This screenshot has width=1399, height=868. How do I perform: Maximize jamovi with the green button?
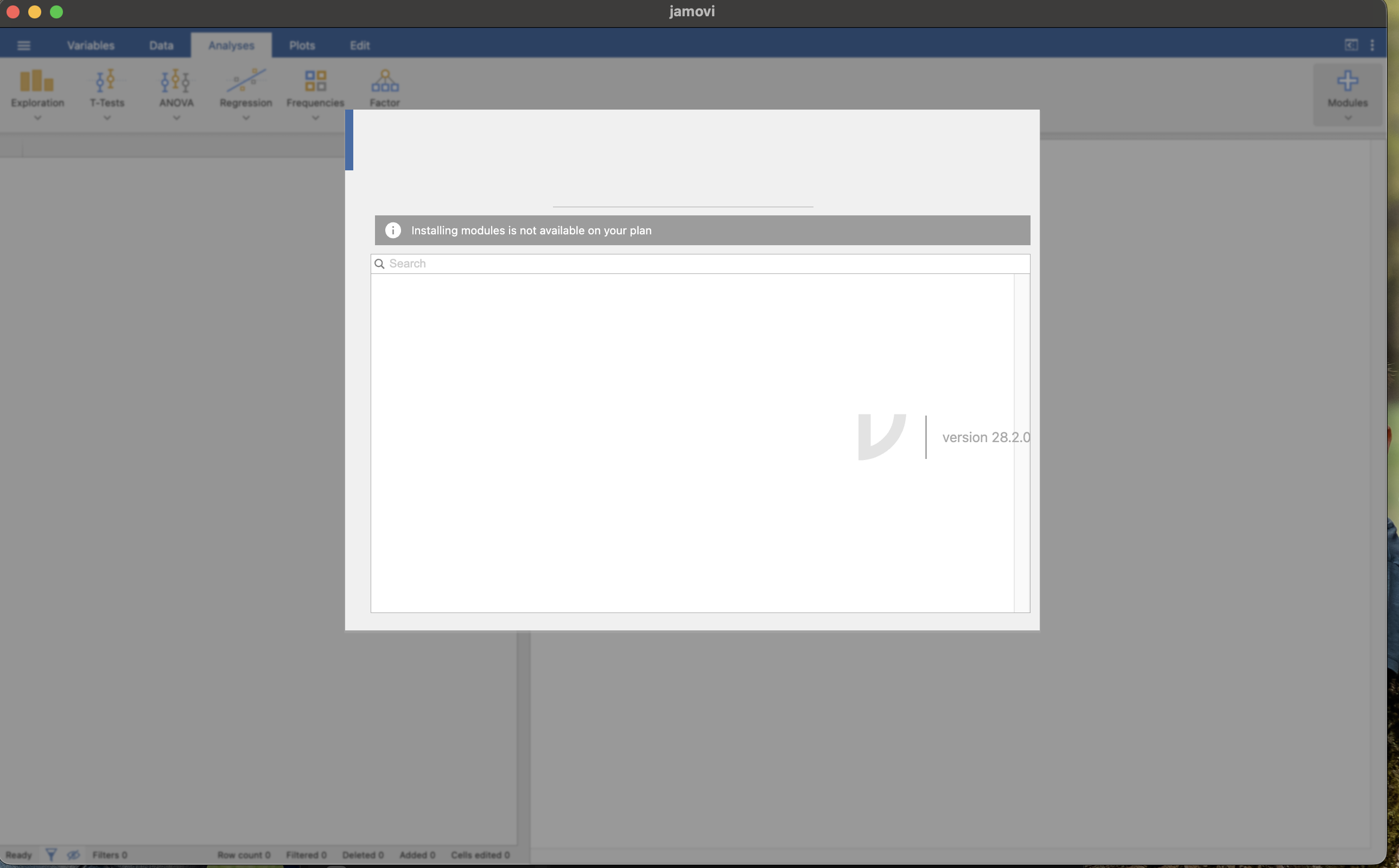pos(56,11)
